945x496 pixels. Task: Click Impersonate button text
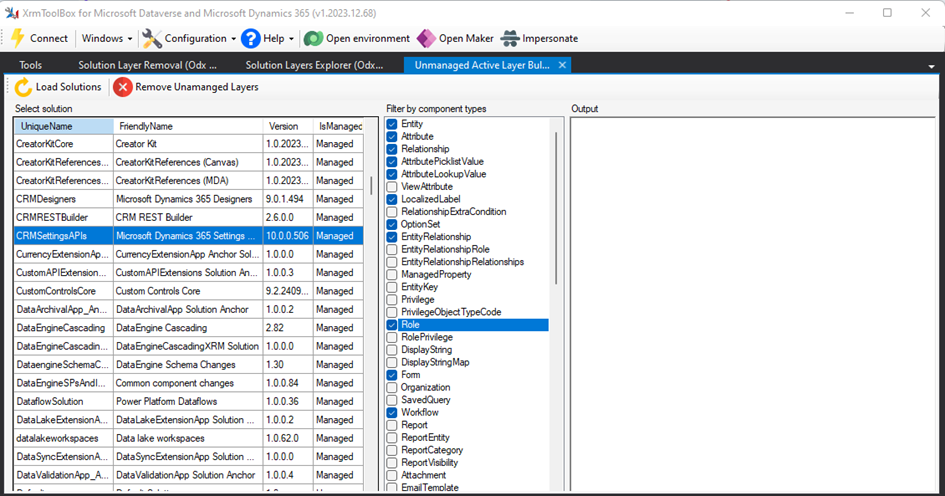tap(550, 39)
